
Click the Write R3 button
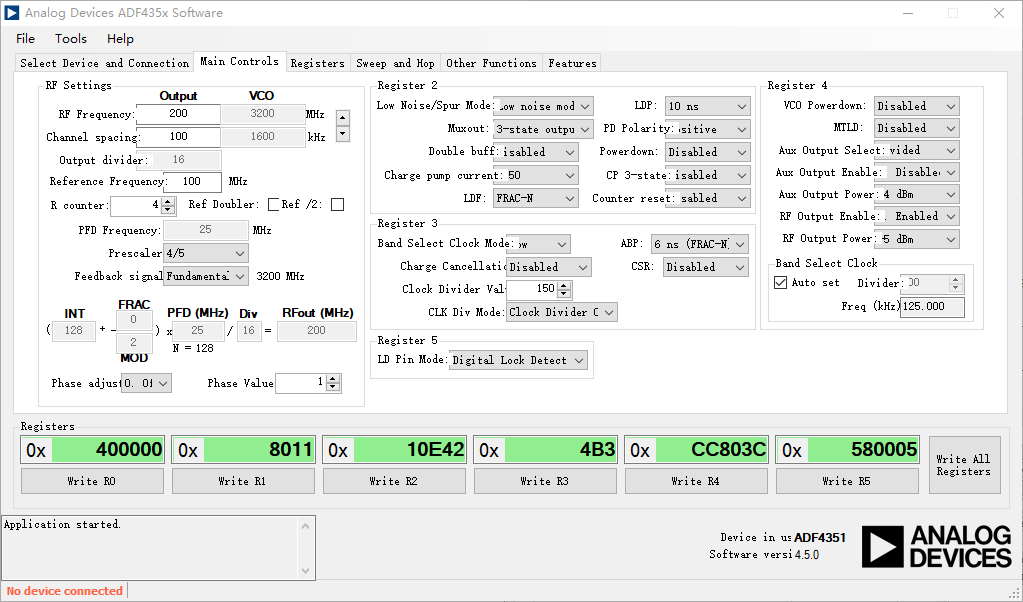click(x=545, y=481)
